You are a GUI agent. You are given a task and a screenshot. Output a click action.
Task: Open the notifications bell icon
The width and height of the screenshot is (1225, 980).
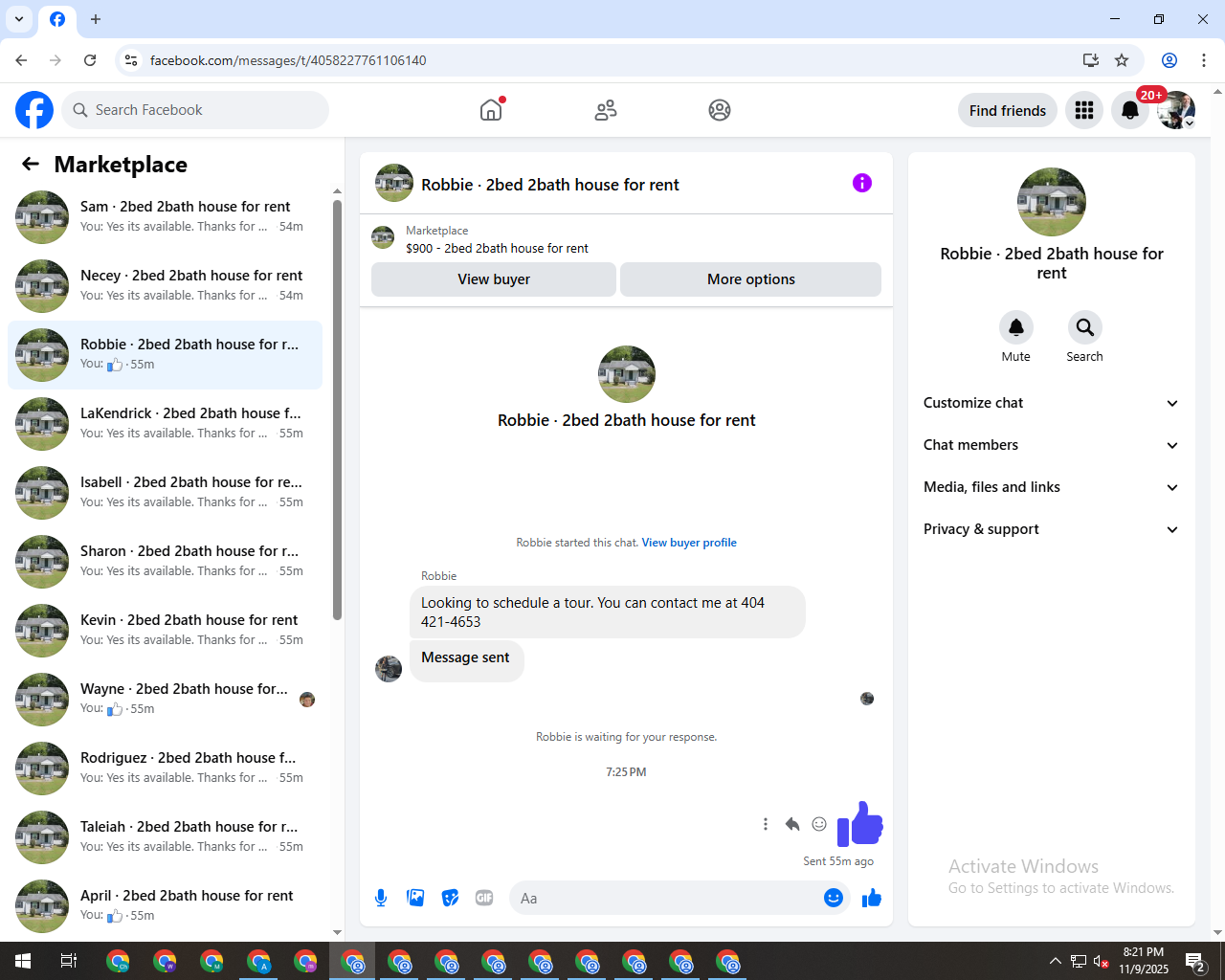[1130, 110]
